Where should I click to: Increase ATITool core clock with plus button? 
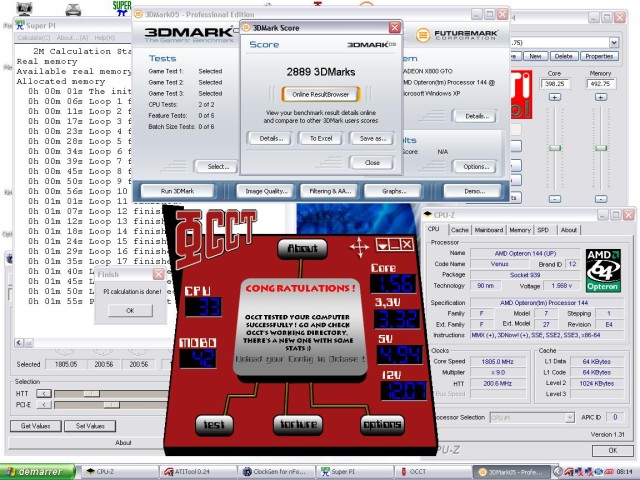(554, 97)
